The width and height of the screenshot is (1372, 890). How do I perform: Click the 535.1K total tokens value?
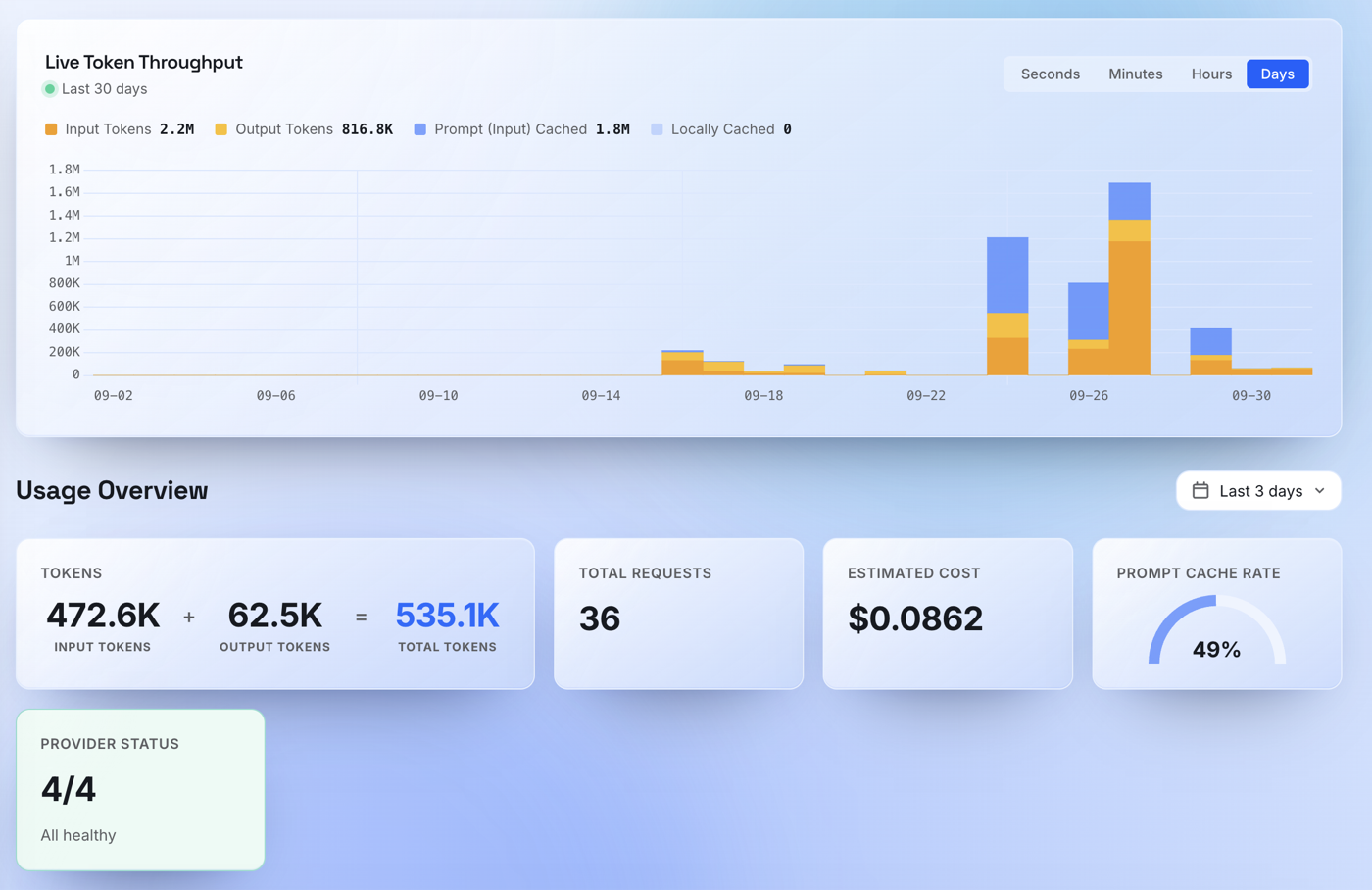[447, 616]
